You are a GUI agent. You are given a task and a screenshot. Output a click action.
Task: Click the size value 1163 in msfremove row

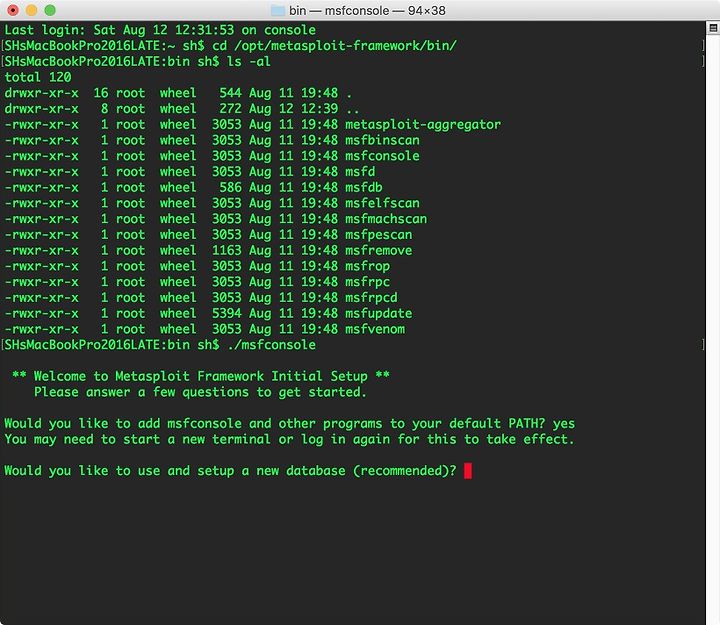226,250
